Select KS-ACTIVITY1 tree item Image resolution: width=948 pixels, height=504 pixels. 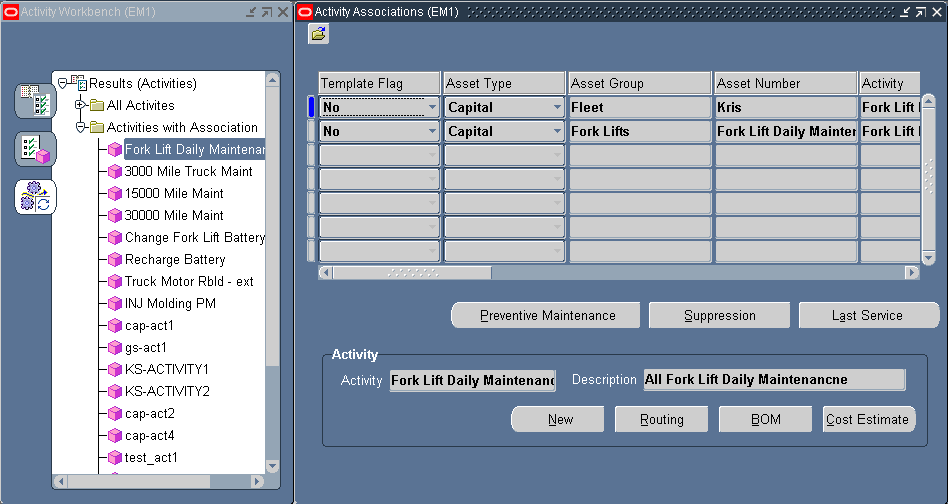(x=166, y=369)
